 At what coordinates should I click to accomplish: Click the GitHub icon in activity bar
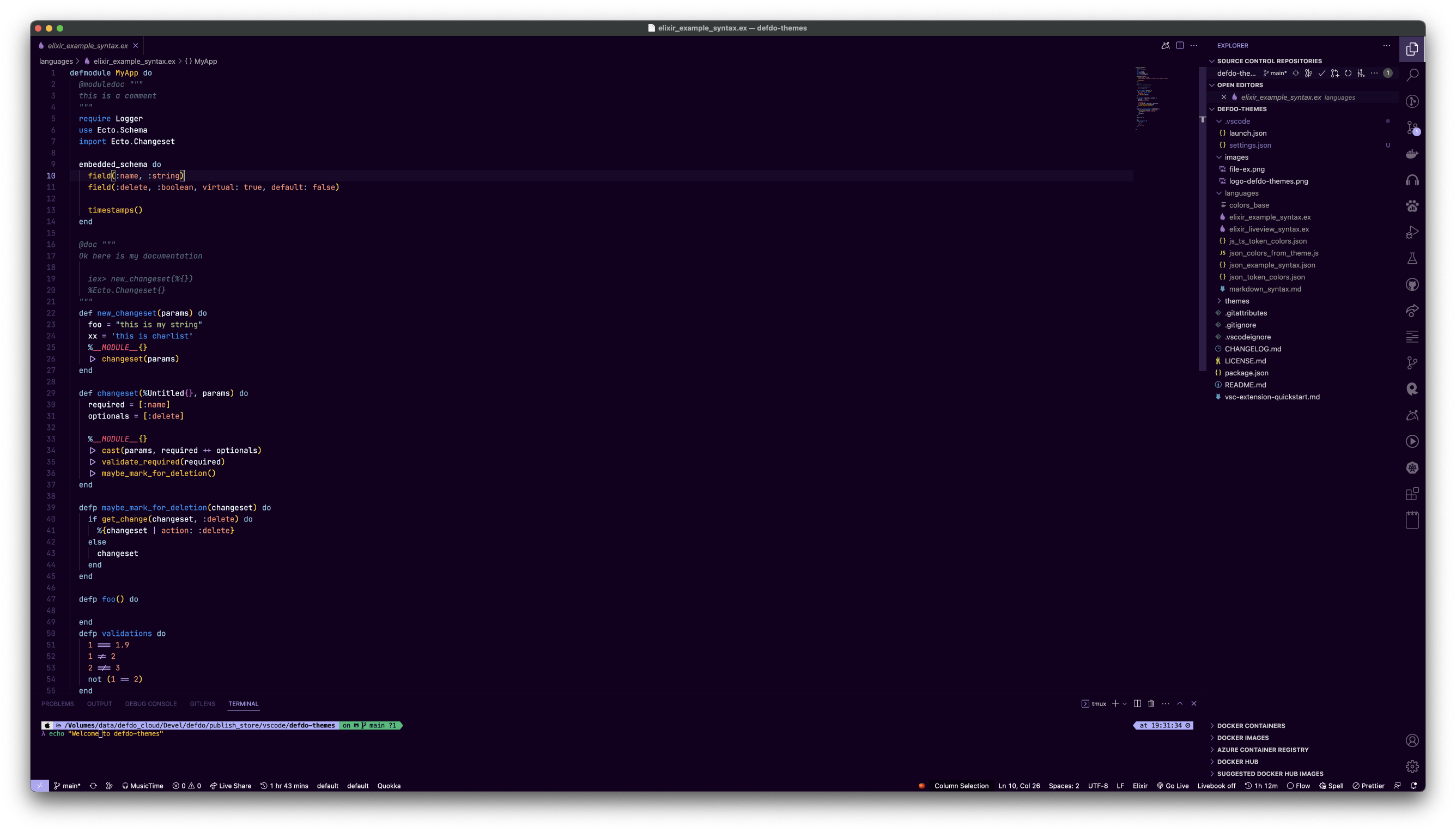click(1412, 284)
